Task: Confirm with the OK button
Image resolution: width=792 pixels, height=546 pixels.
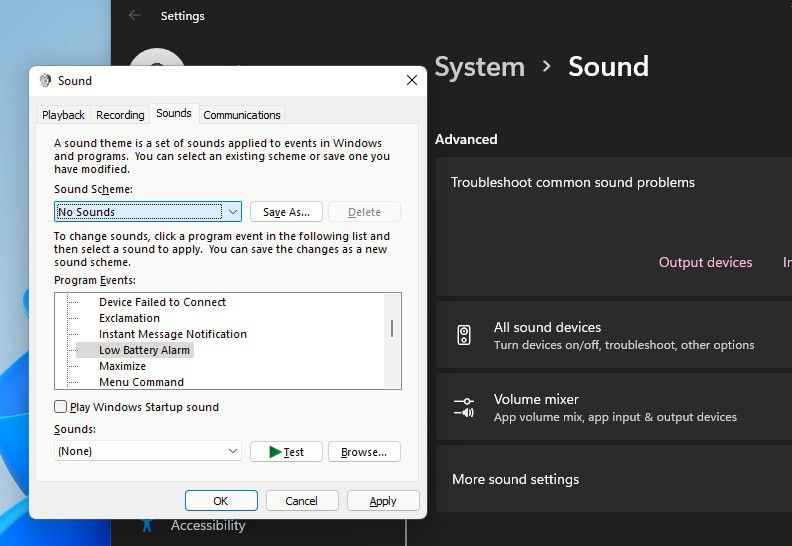Action: tap(221, 501)
